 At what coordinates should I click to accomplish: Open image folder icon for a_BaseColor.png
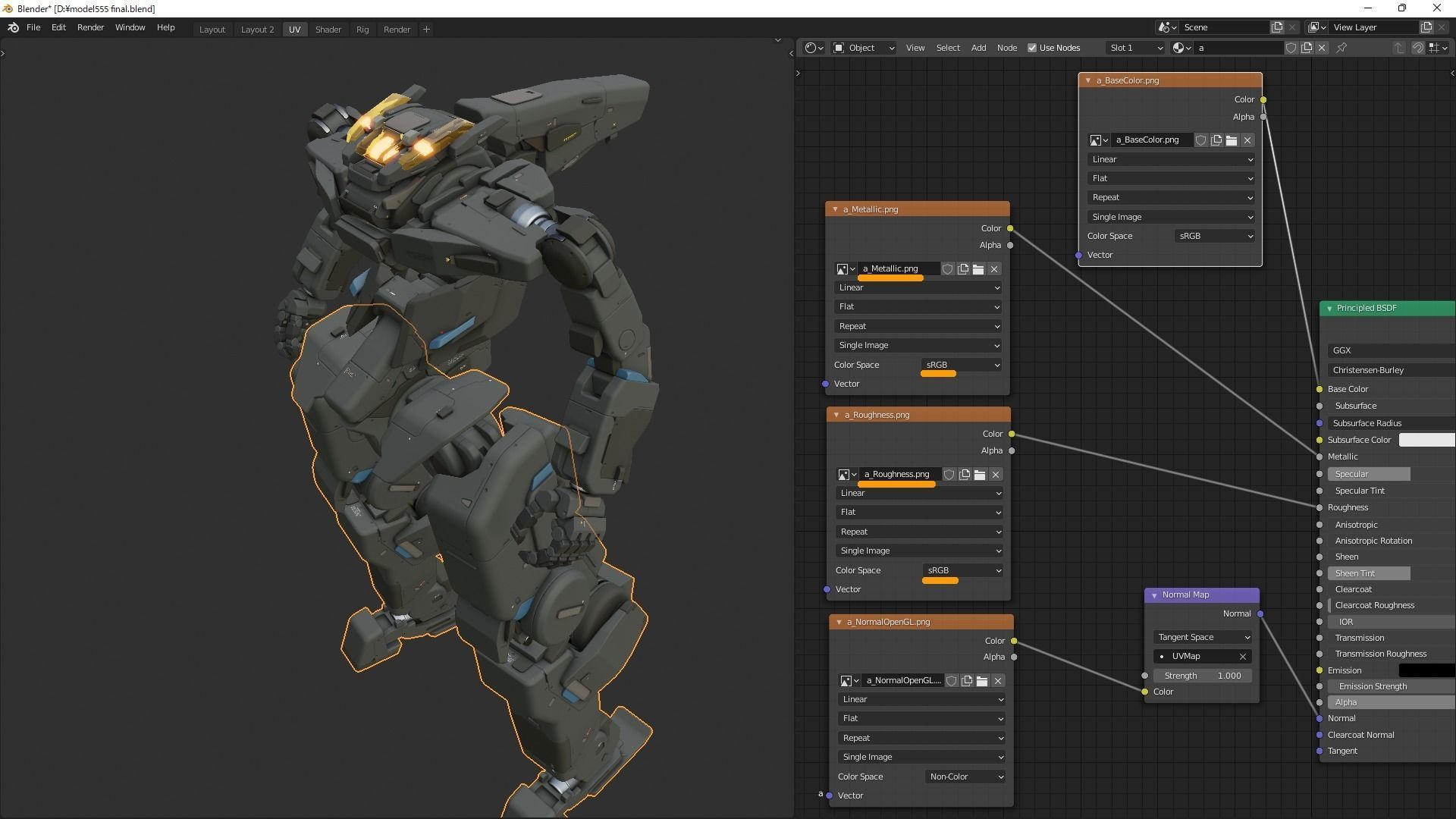pos(1232,140)
